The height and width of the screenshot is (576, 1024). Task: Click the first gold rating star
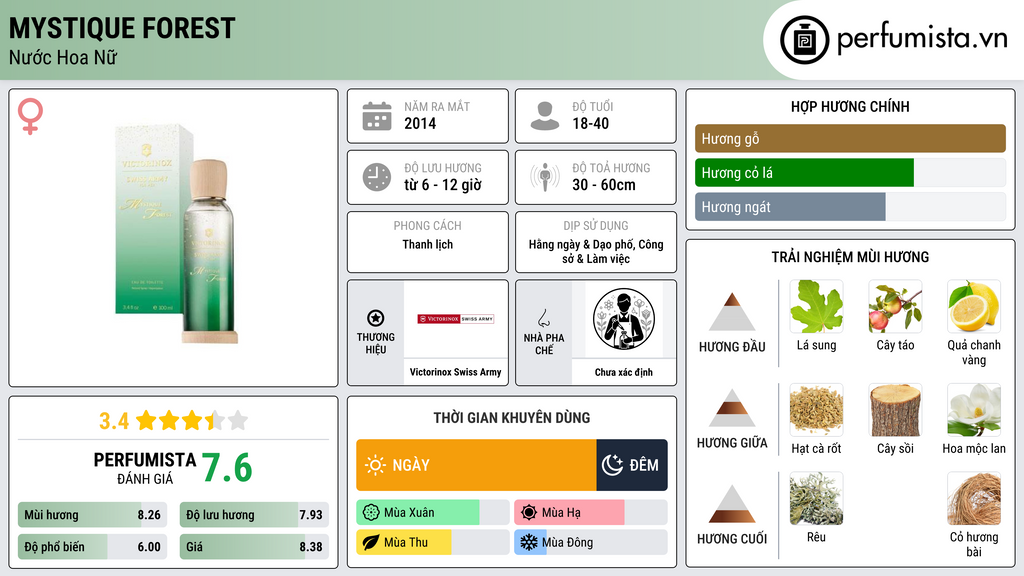pyautogui.click(x=146, y=420)
